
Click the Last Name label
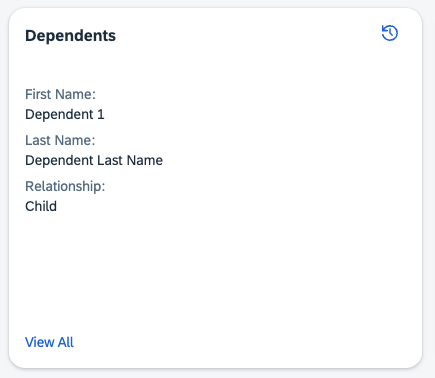point(60,140)
